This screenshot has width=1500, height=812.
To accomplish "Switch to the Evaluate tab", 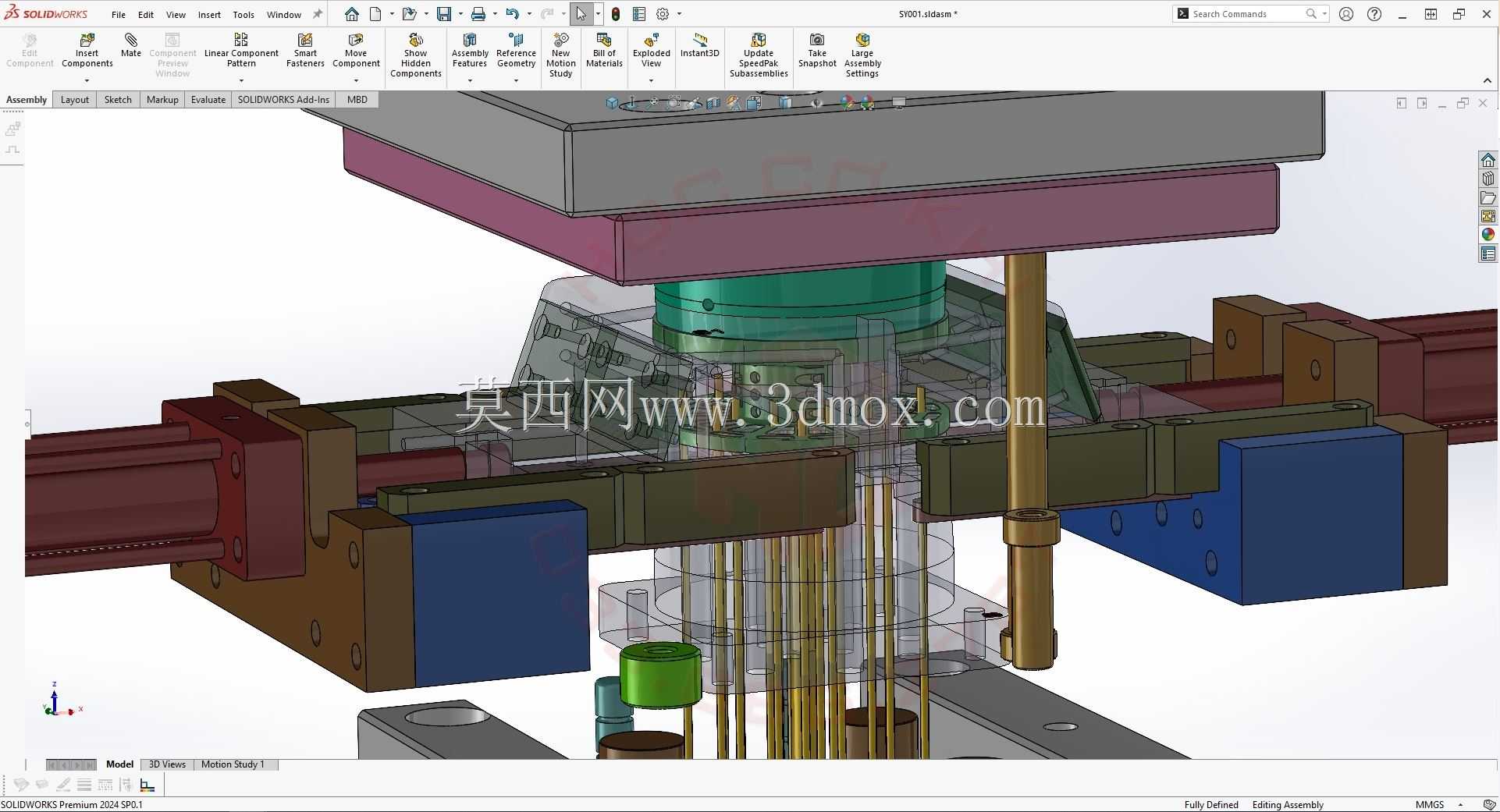I will 208,100.
